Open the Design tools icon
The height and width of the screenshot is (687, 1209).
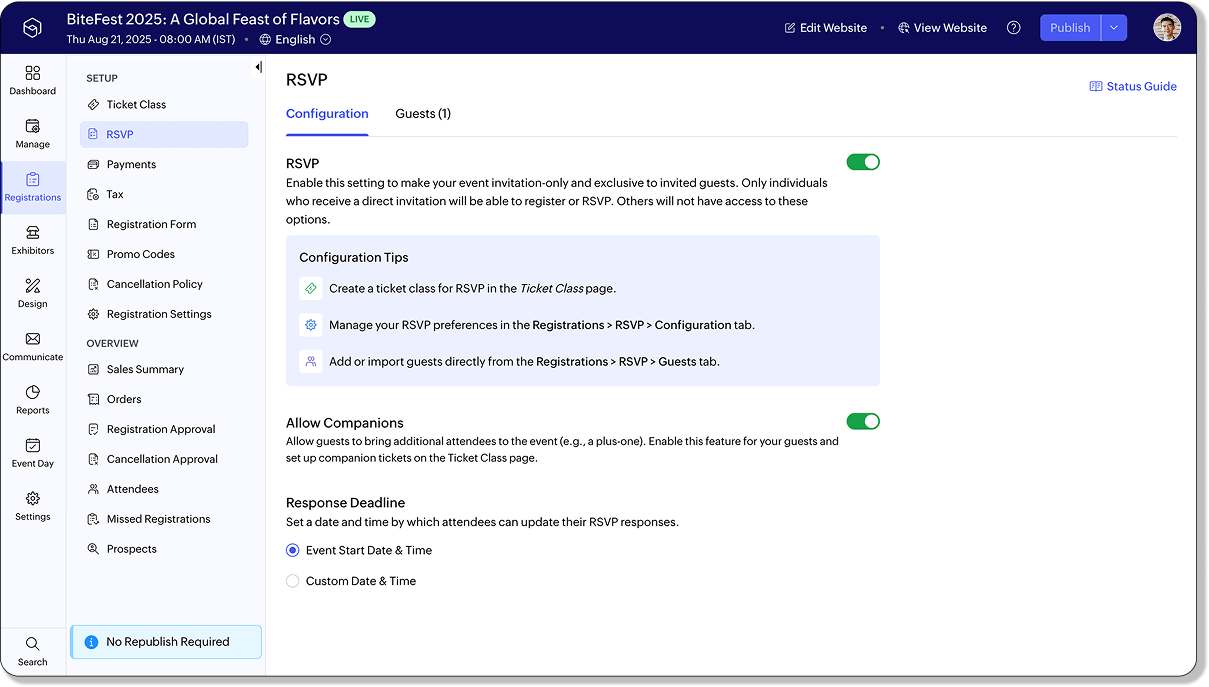coord(32,287)
